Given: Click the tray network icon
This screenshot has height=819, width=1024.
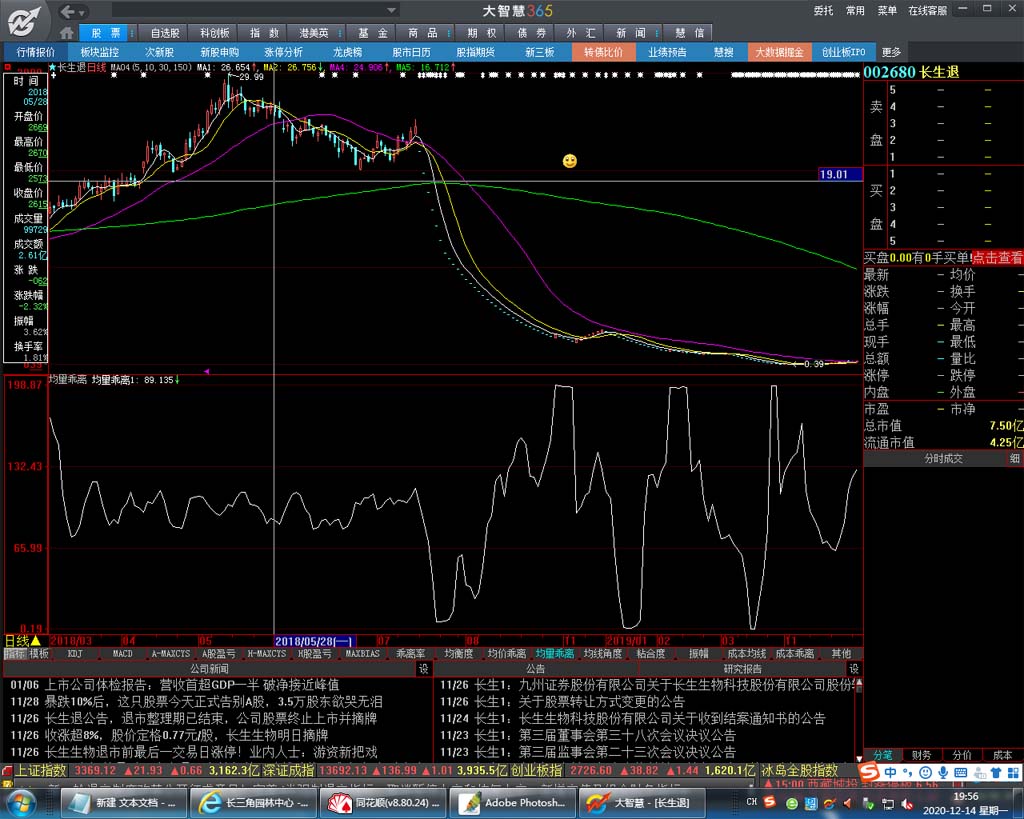Looking at the screenshot, I should click(888, 803).
